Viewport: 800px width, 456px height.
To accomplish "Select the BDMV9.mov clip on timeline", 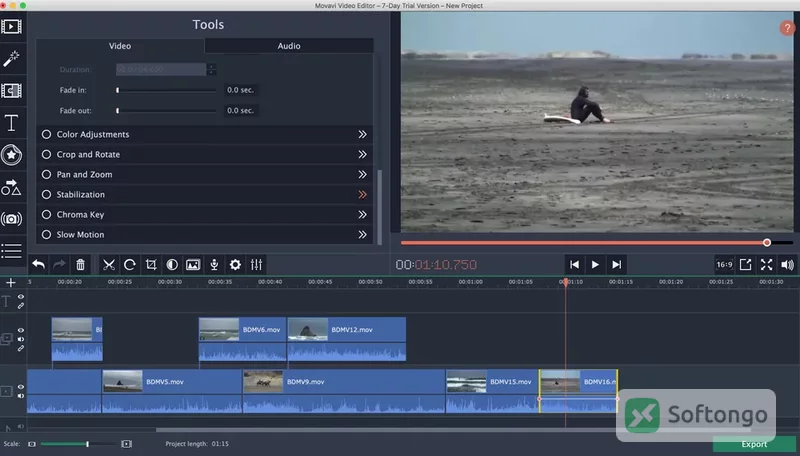I will (x=344, y=391).
